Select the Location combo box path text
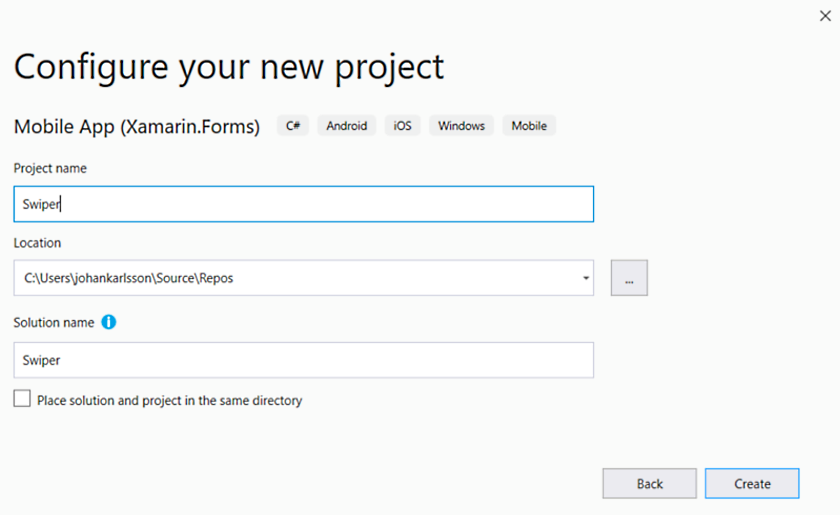 (129, 278)
